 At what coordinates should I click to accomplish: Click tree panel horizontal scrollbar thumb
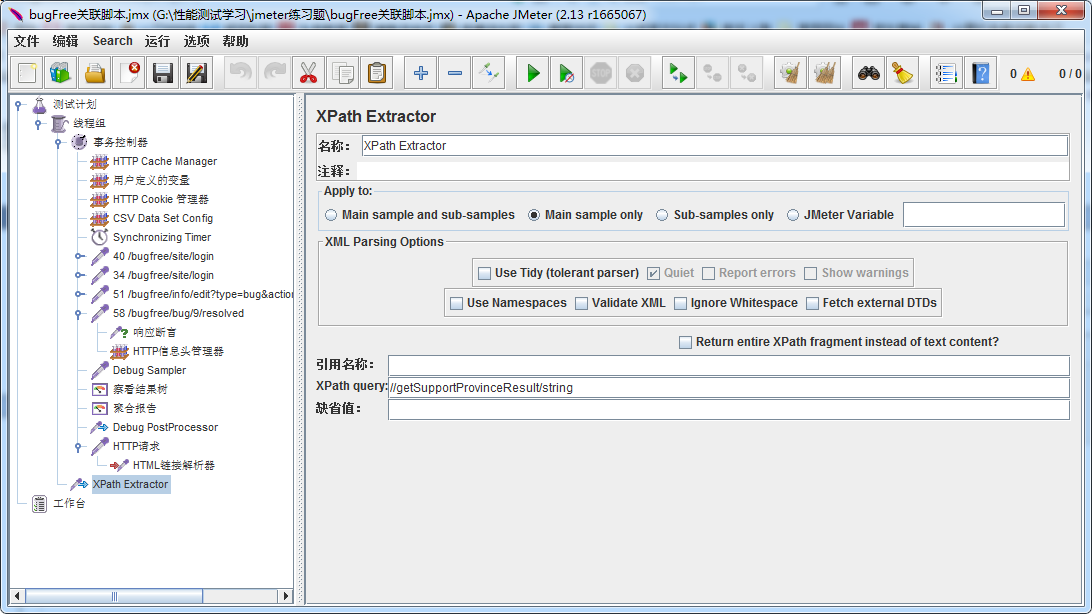tap(114, 596)
